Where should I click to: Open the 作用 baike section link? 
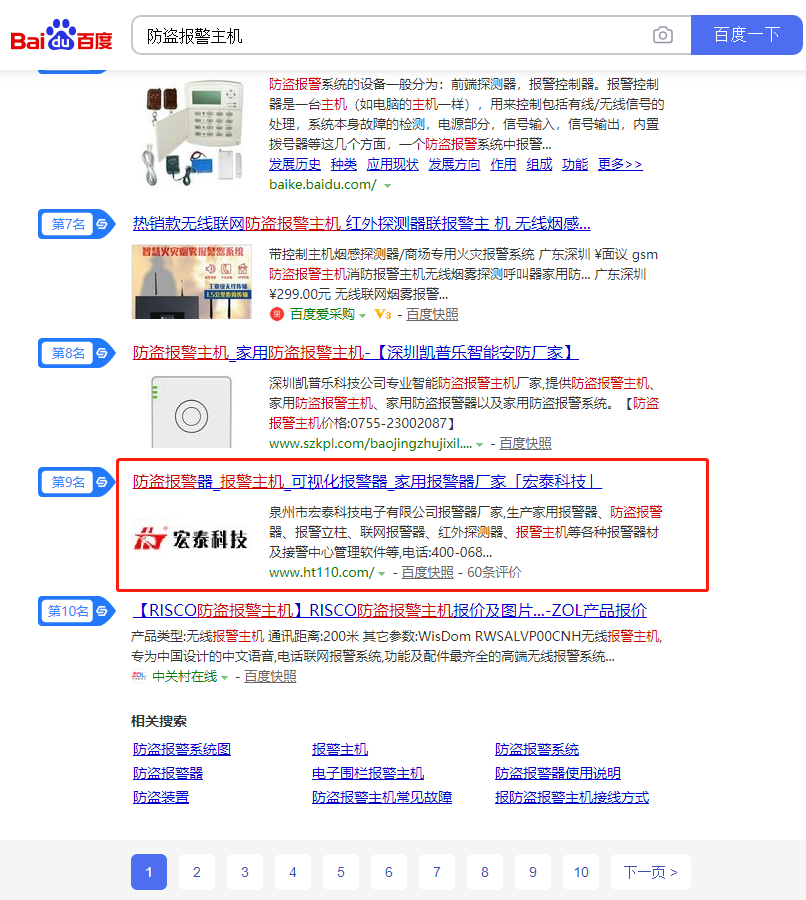(x=503, y=164)
